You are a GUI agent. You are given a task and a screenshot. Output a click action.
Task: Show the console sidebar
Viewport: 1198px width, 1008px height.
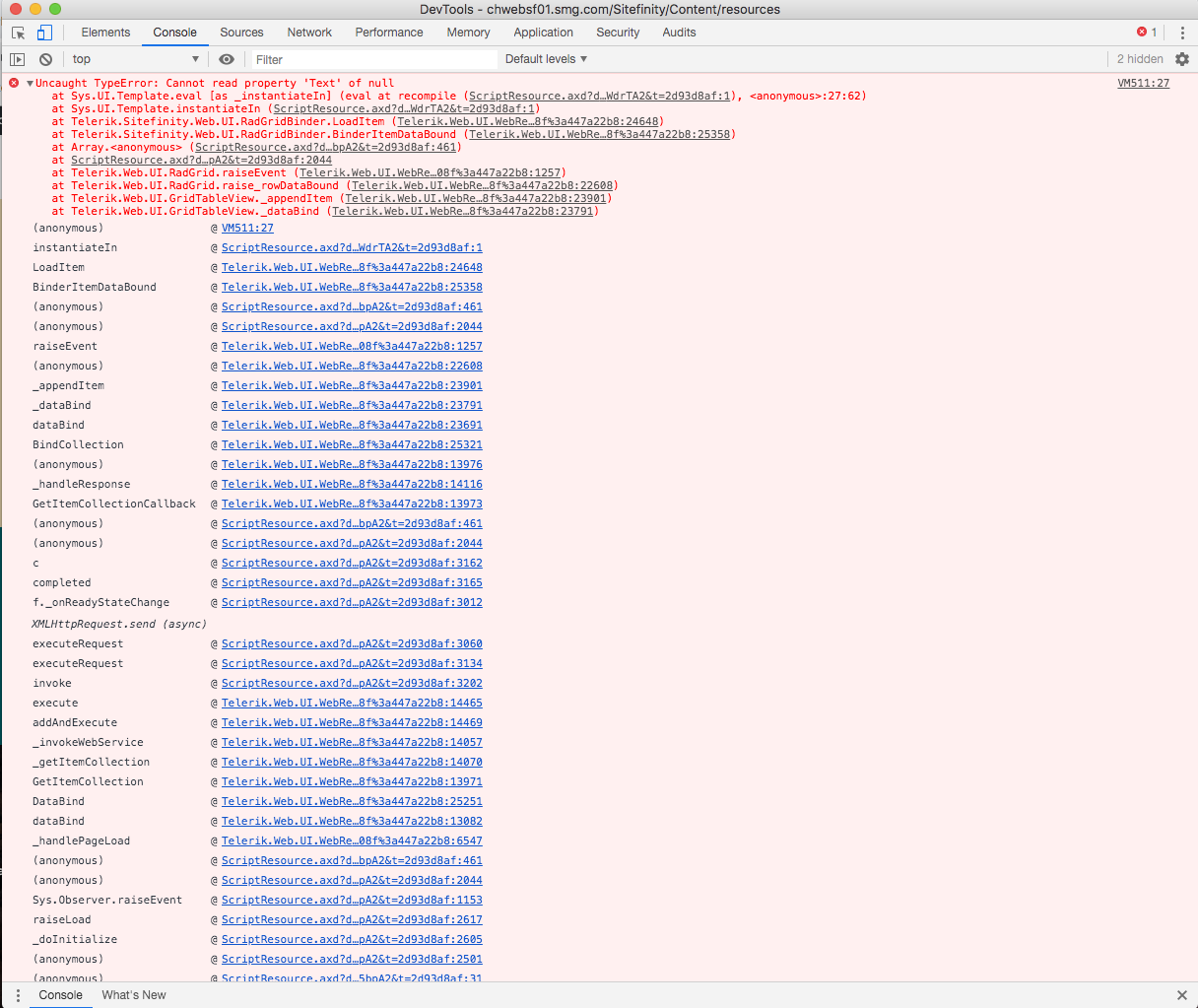point(17,59)
